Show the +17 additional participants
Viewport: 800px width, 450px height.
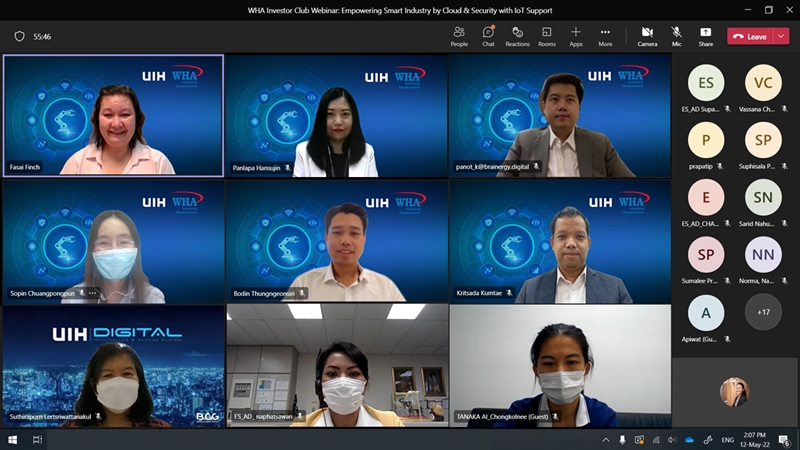coord(763,313)
